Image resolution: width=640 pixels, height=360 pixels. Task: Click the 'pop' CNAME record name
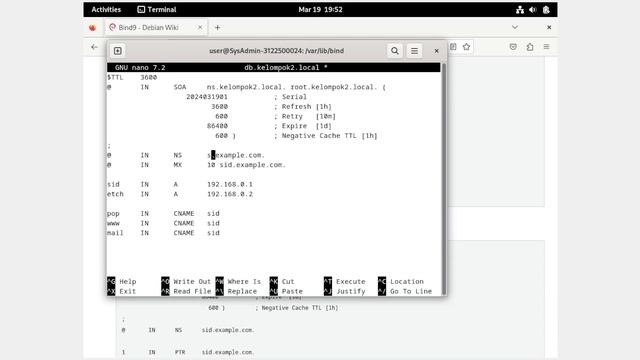point(113,213)
